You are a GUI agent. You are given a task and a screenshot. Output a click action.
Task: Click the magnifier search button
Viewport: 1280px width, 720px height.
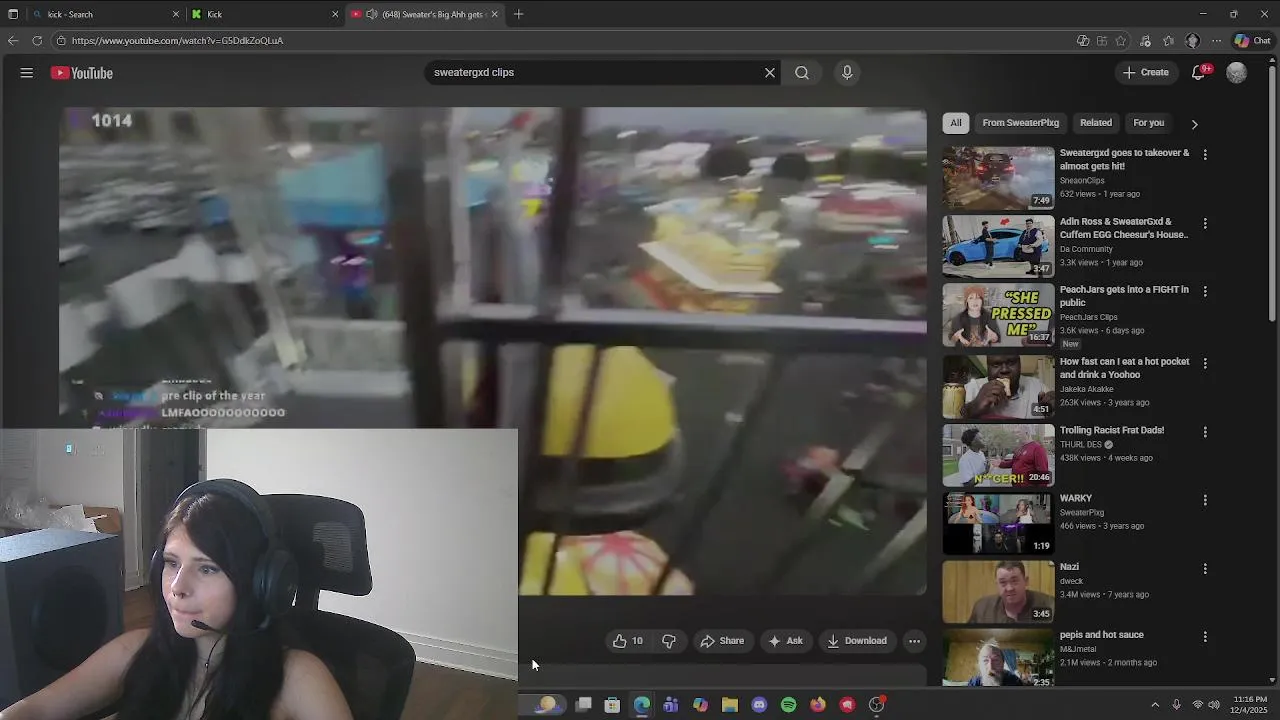[x=802, y=72]
